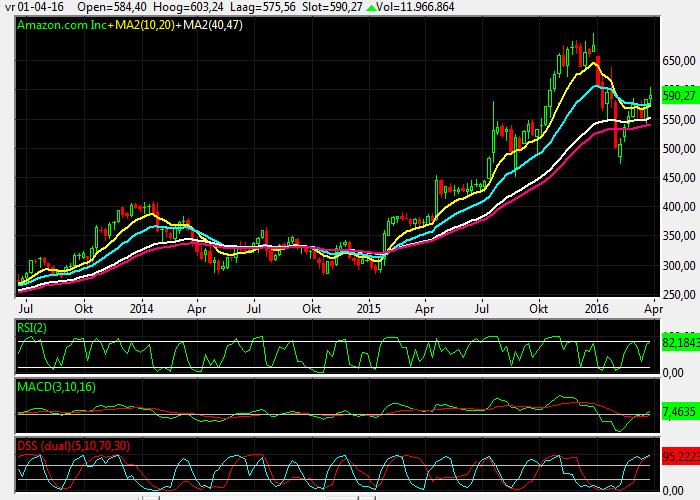Click the 0,00 label in RSI panel

pyautogui.click(x=673, y=372)
